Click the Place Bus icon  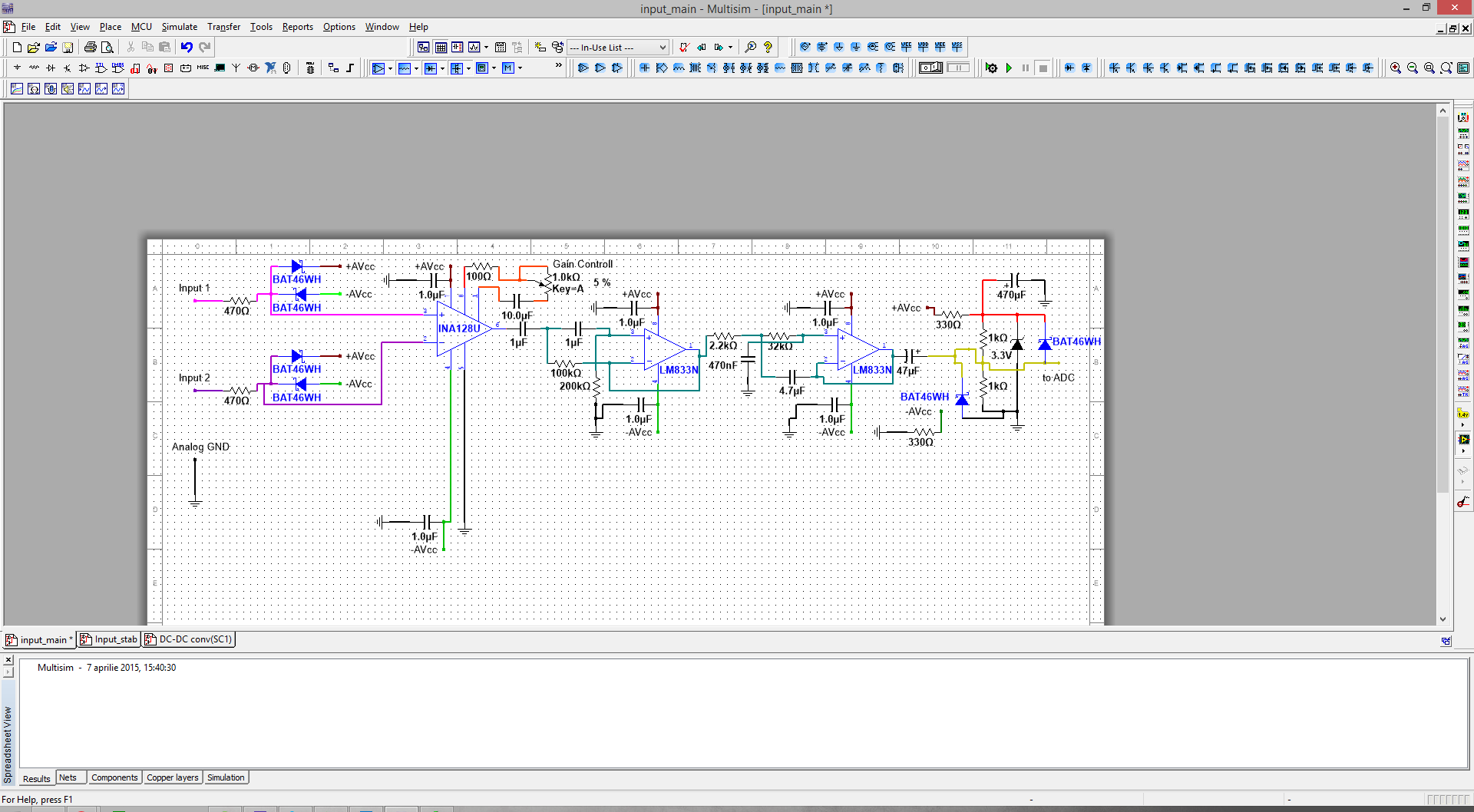click(350, 68)
